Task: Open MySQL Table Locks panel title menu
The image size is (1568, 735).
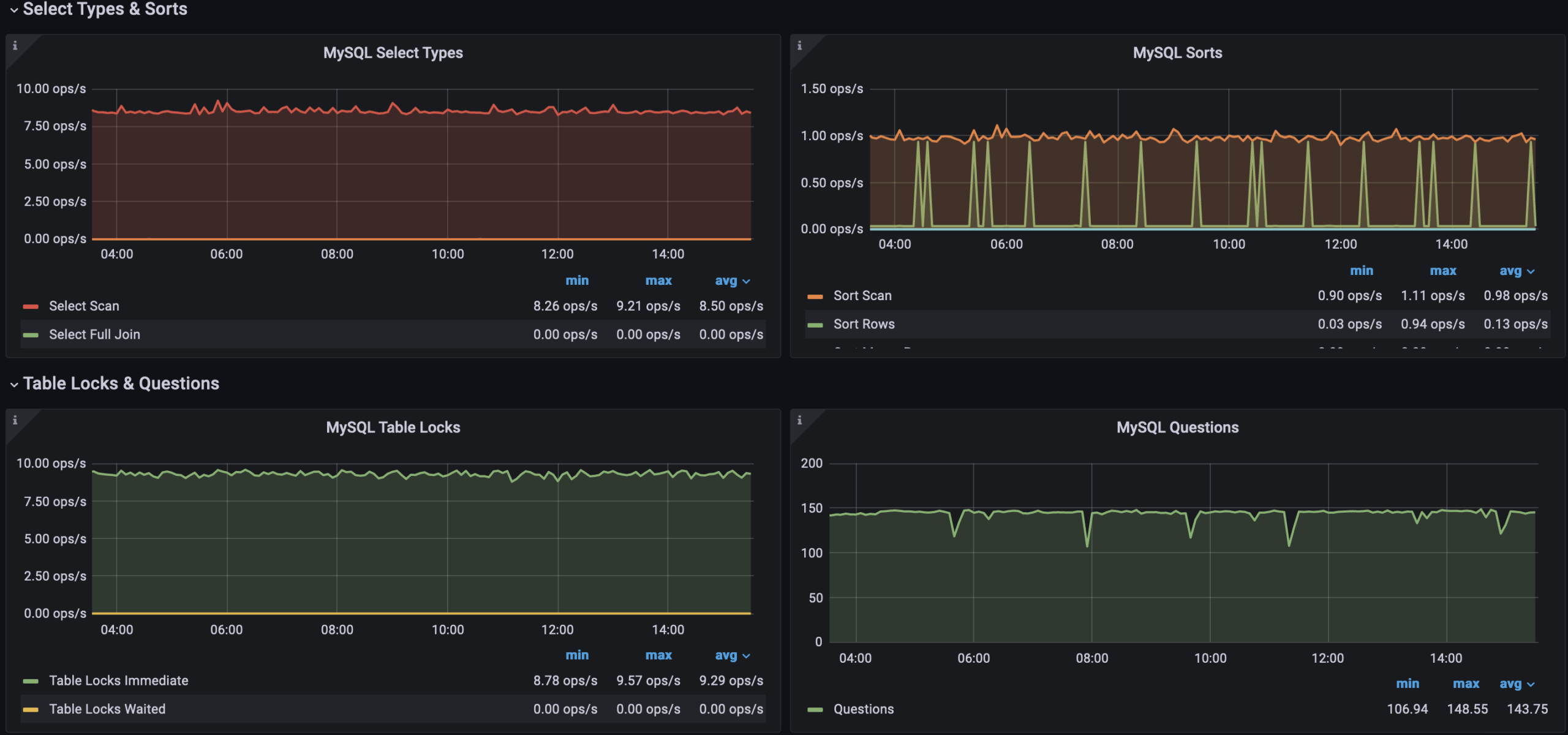Action: pos(393,428)
